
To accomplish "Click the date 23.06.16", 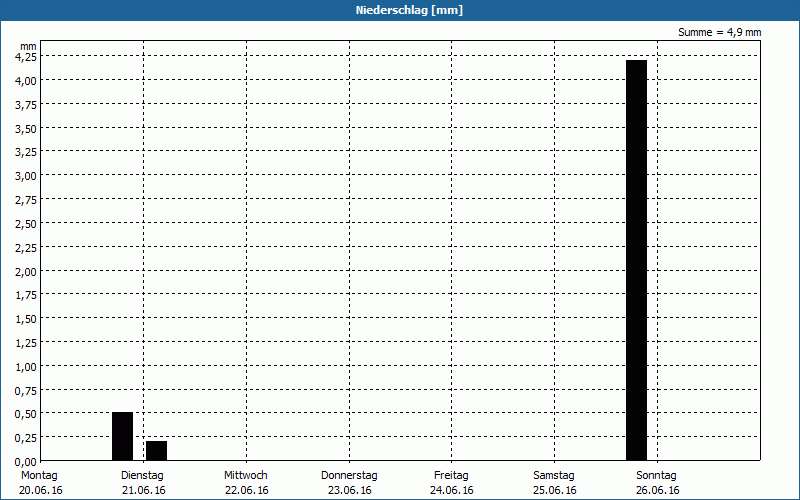I will (349, 490).
